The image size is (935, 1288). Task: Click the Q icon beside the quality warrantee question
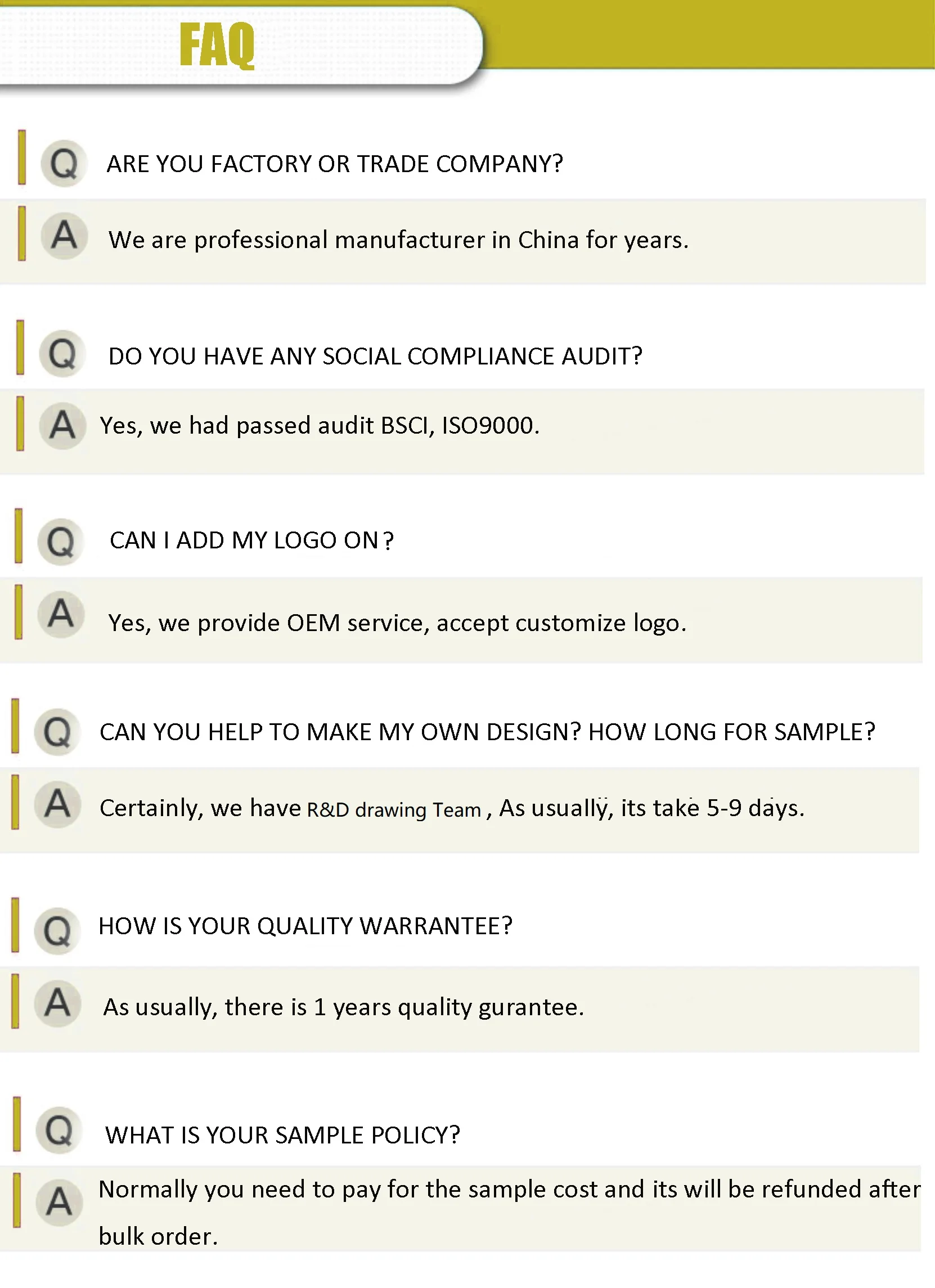pyautogui.click(x=57, y=931)
